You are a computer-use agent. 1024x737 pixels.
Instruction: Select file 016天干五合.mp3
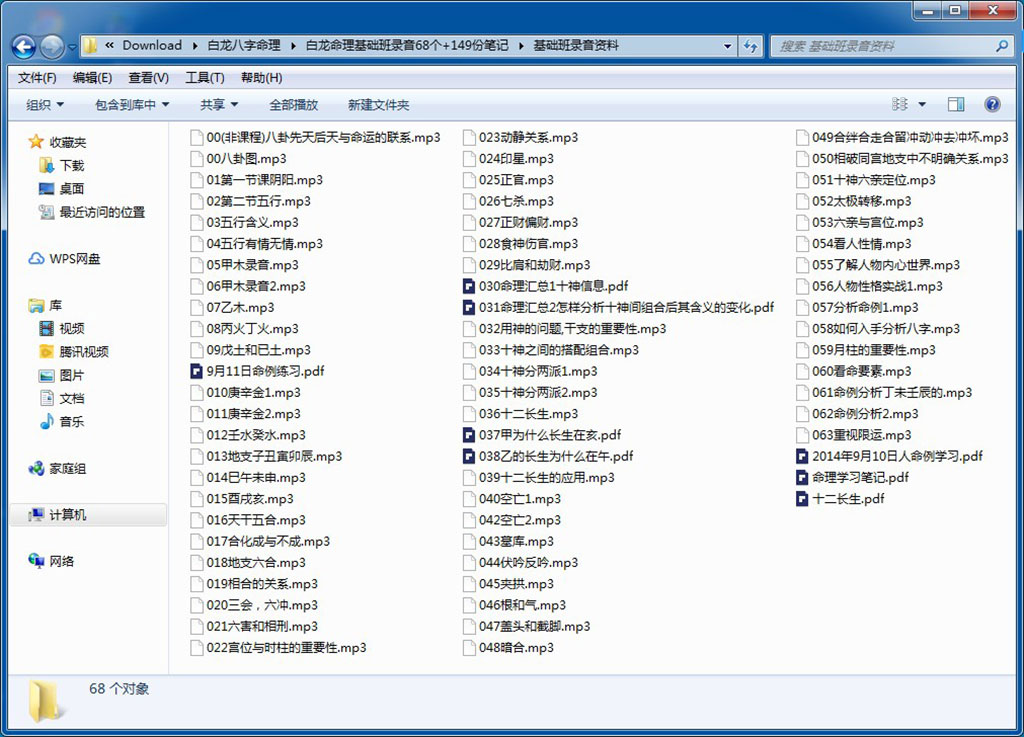[x=248, y=521]
